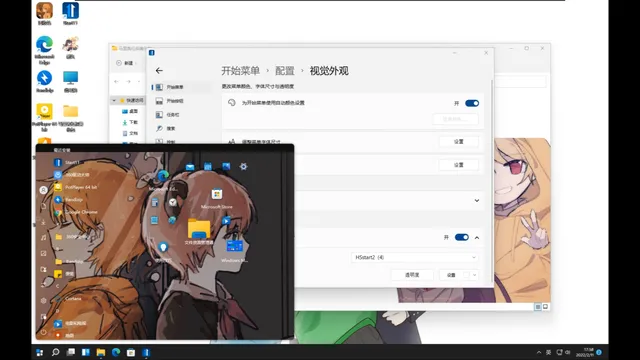Image resolution: width=640 pixels, height=360 pixels.
Task: Open Calendar tile in start menu preview
Action: (208, 167)
